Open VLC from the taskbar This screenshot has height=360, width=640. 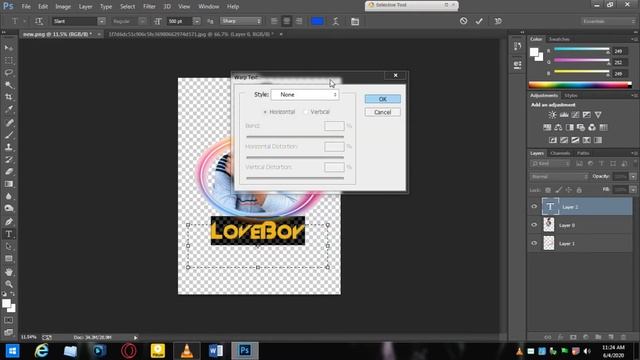click(x=187, y=351)
